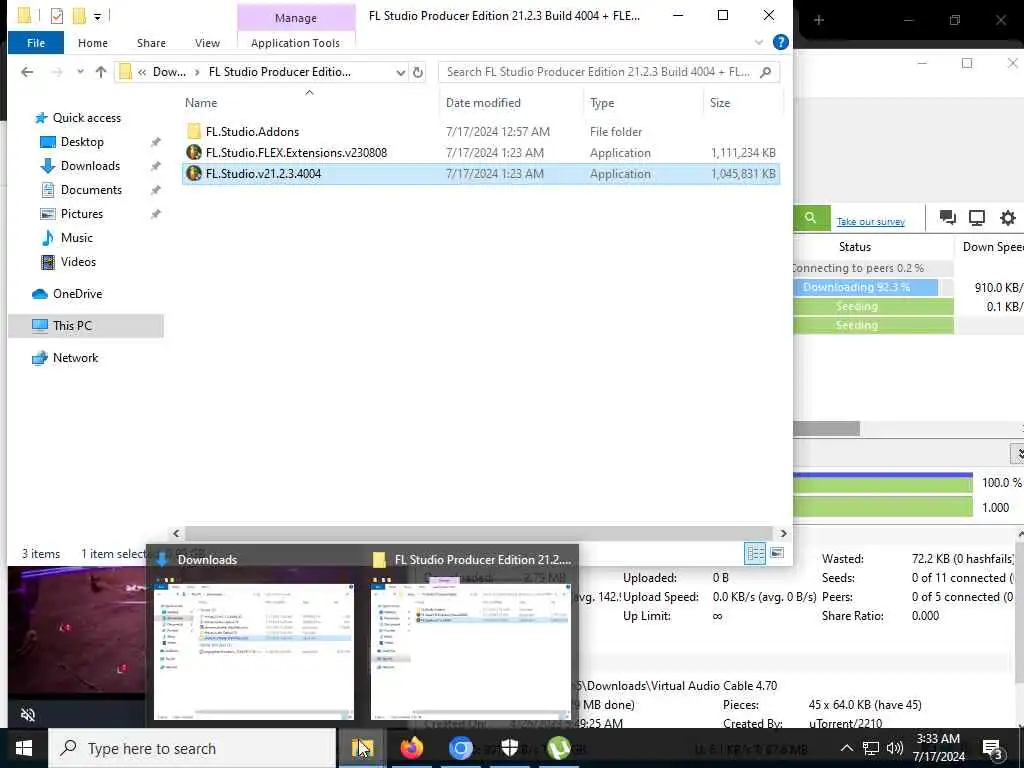1024x768 pixels.
Task: Open uTorrent remote monitor icon
Action: [977, 217]
